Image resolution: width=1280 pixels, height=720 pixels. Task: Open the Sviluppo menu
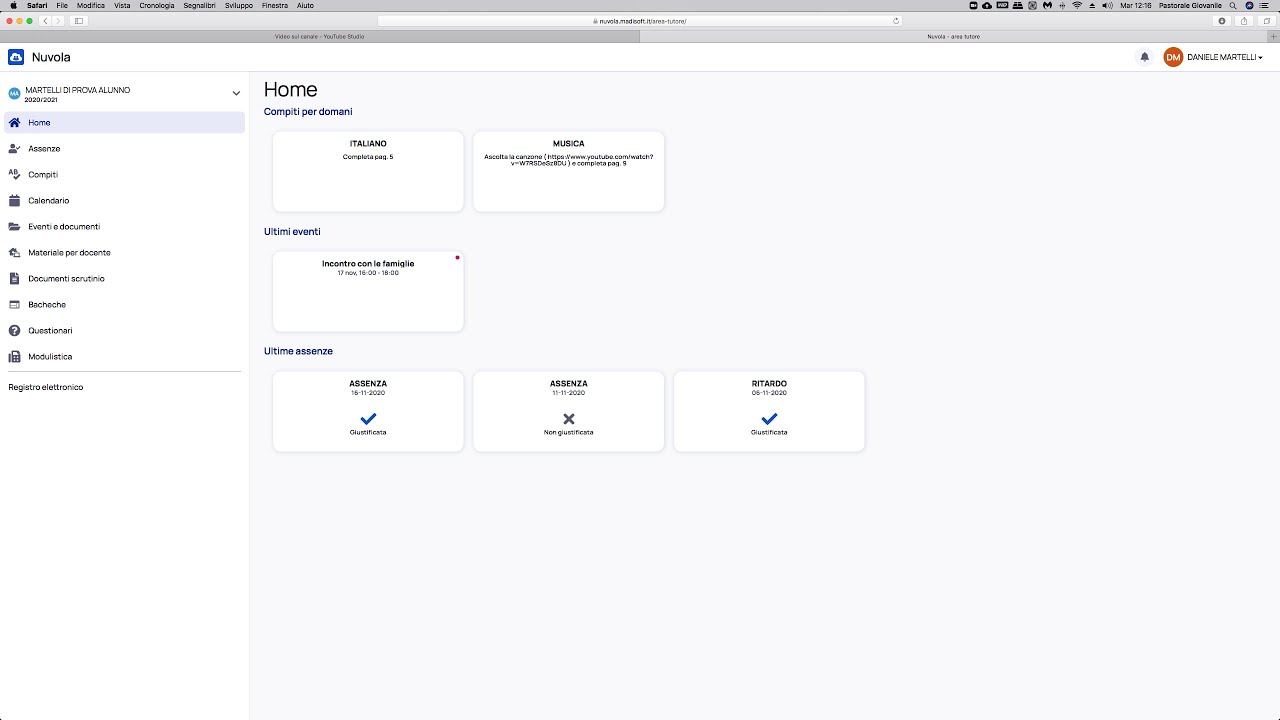pyautogui.click(x=239, y=5)
